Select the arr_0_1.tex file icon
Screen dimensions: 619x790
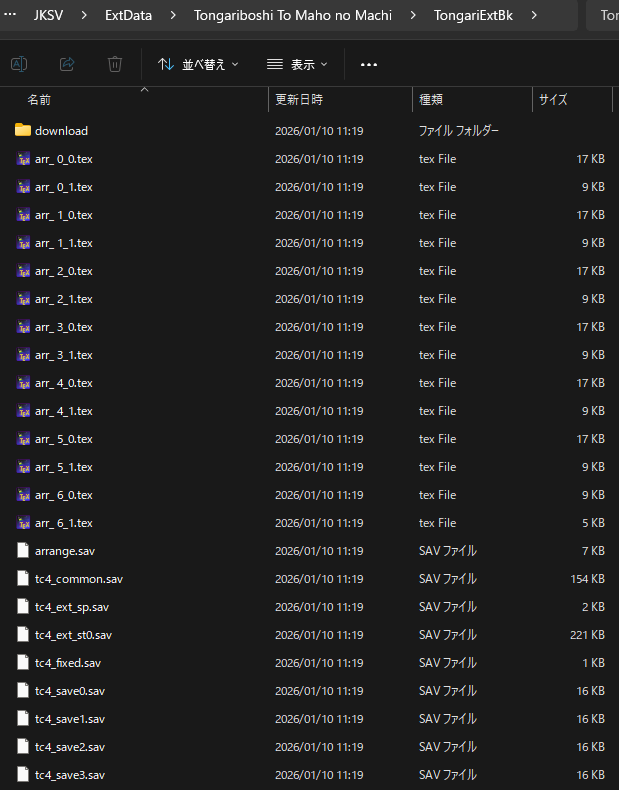[23, 187]
